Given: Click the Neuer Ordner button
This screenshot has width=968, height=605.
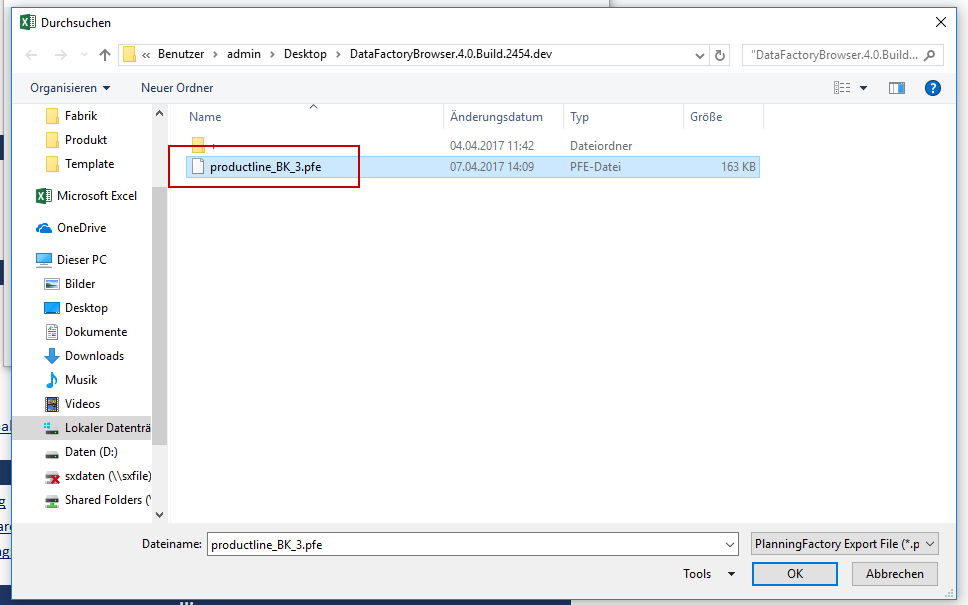Looking at the screenshot, I should [x=177, y=88].
